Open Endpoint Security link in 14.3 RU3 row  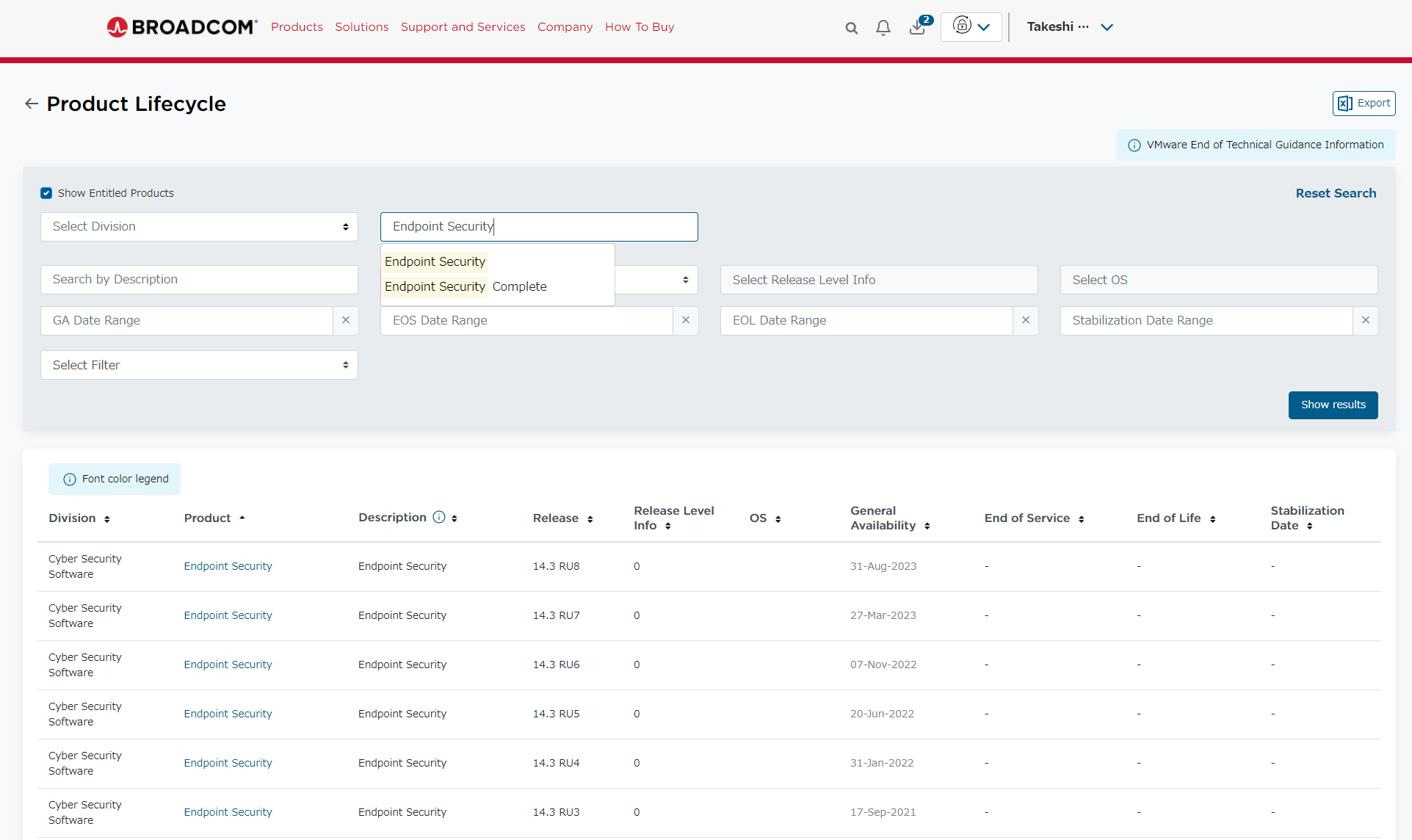pos(228,813)
